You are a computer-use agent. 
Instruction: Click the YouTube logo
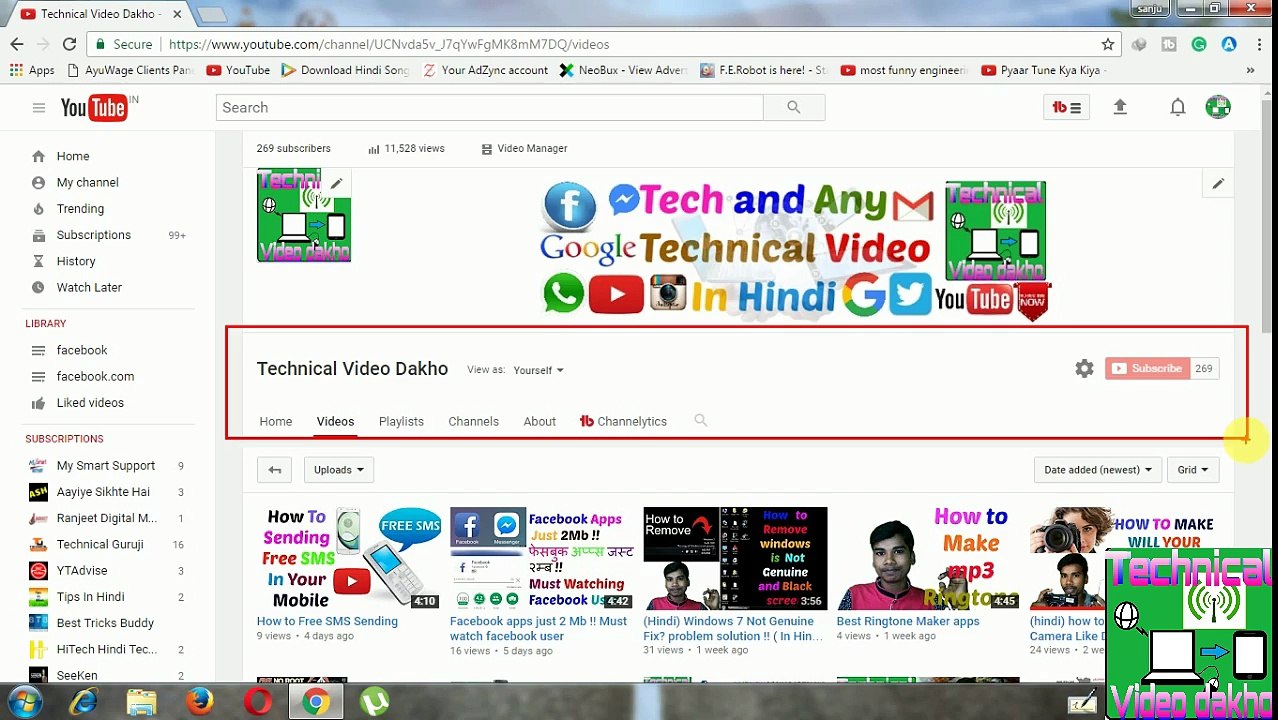pos(95,108)
